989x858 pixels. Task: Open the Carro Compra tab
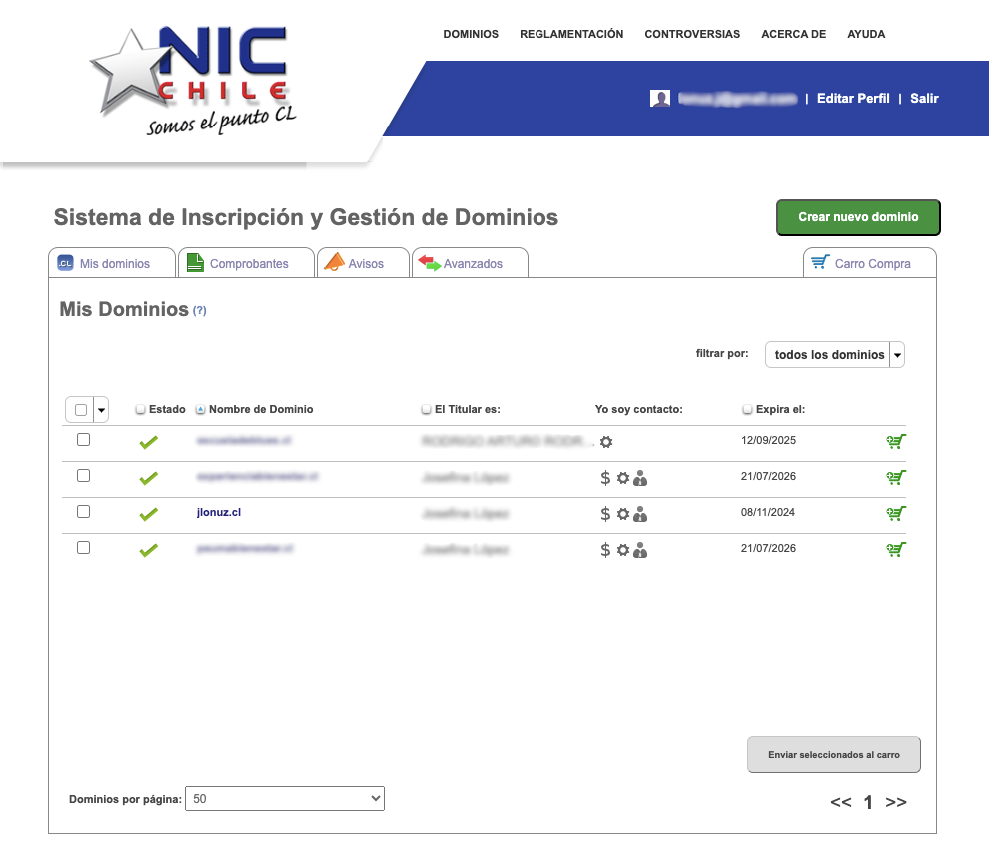[x=871, y=264]
